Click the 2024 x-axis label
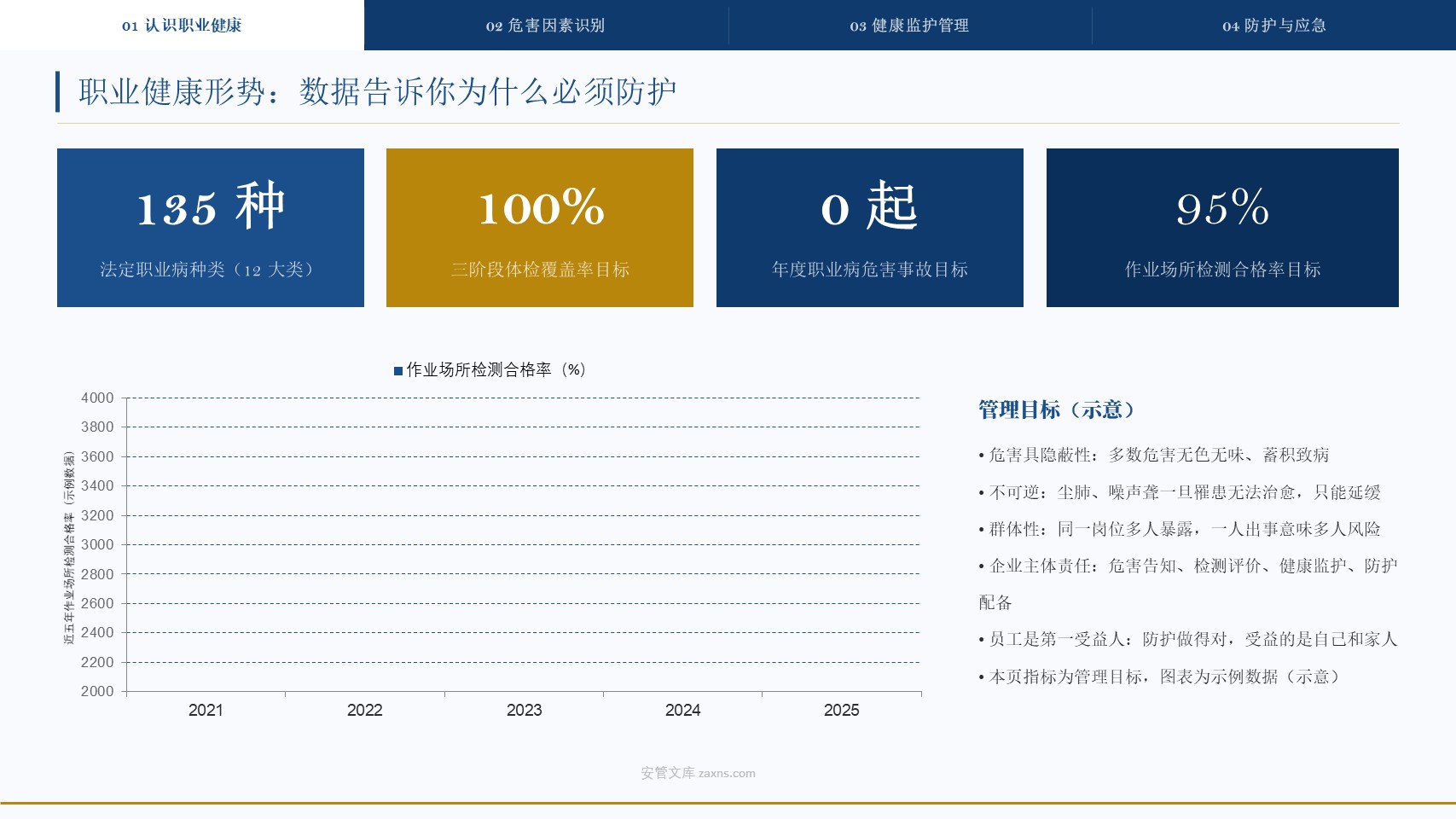Image resolution: width=1456 pixels, height=819 pixels. tap(682, 710)
